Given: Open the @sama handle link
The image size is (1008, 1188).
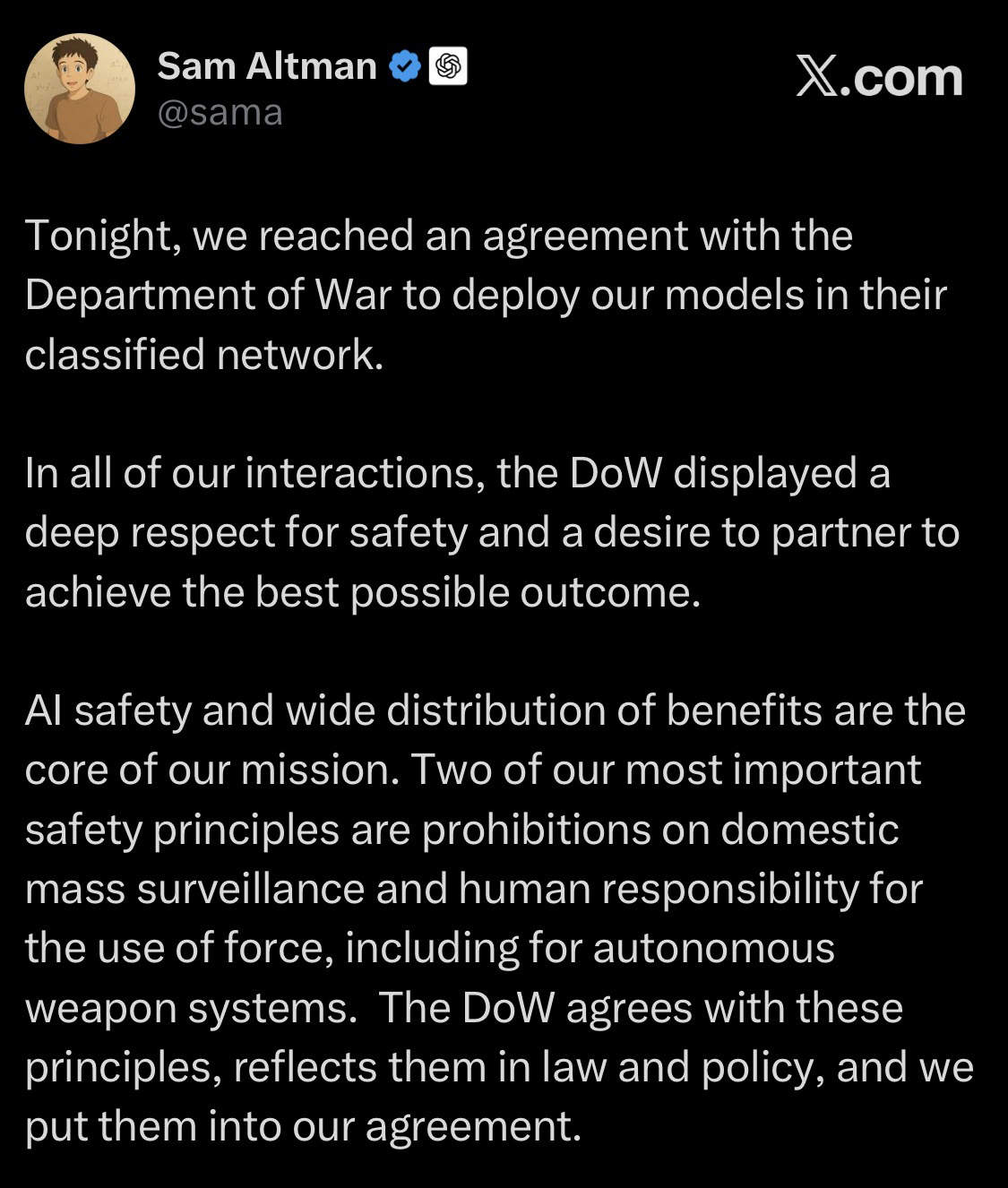Looking at the screenshot, I should pyautogui.click(x=220, y=113).
